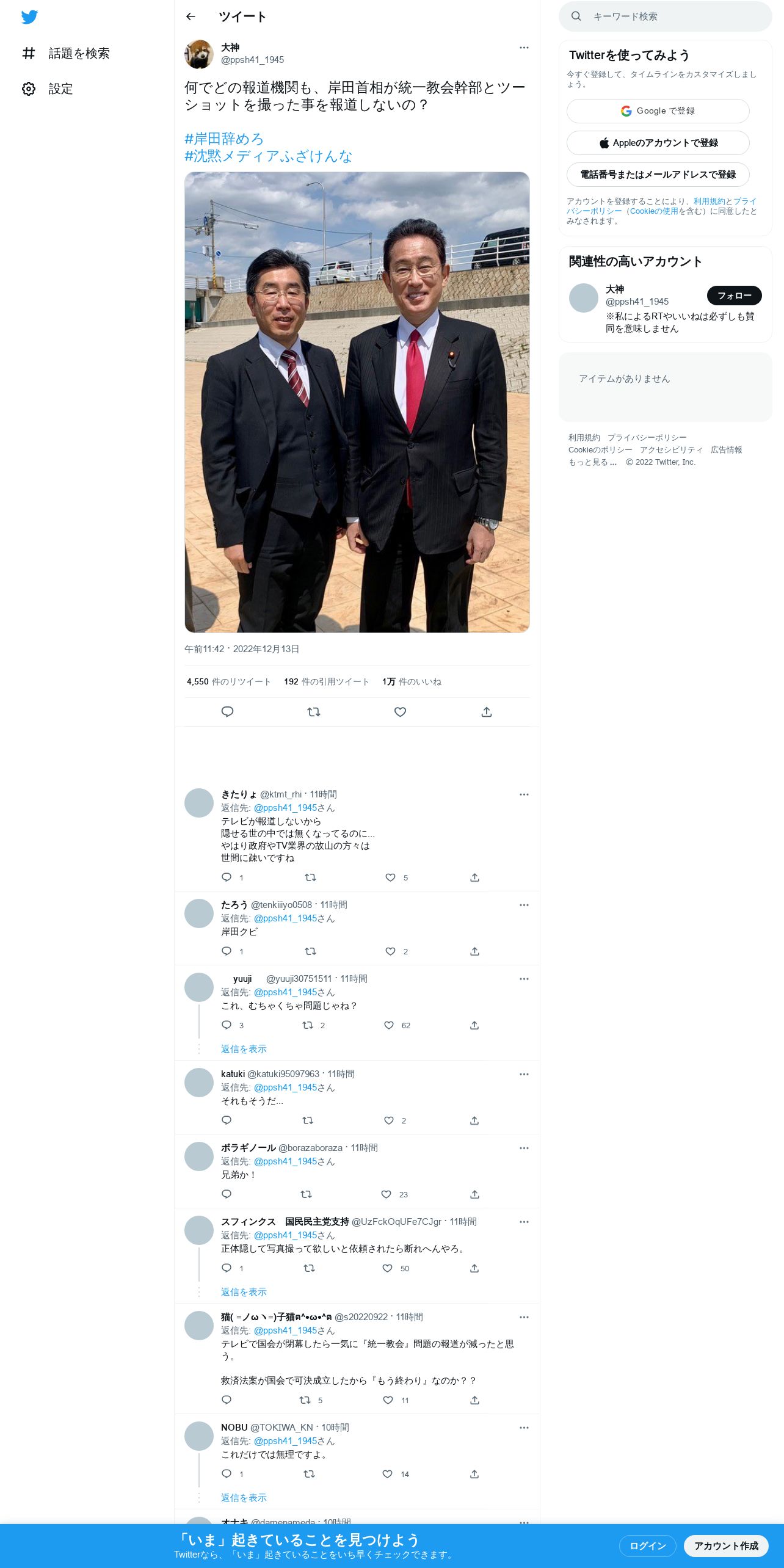This screenshot has height=1568, width=784.
Task: Open more options on たろう's reply
Action: (524, 905)
